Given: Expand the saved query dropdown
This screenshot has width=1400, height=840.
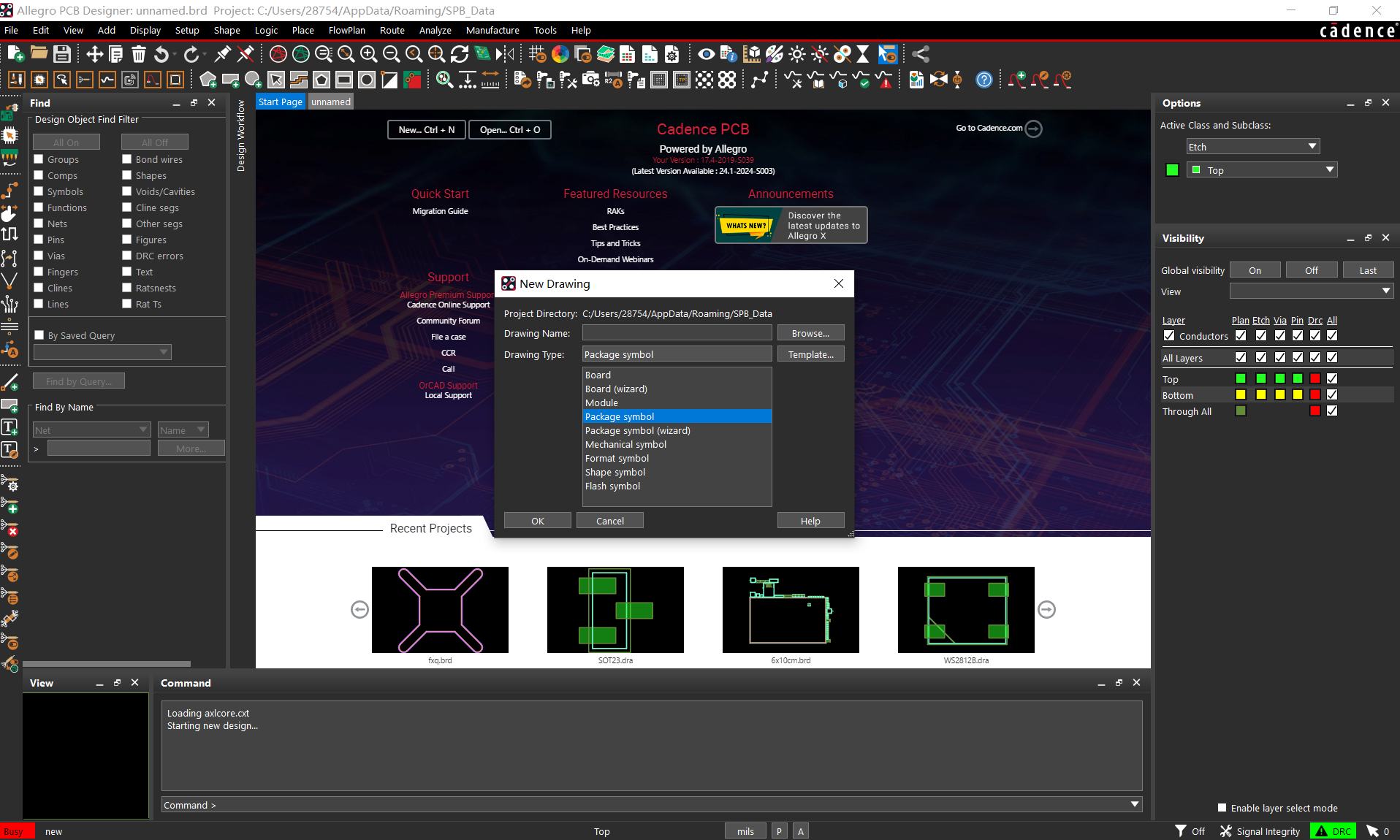Looking at the screenshot, I should 102,352.
